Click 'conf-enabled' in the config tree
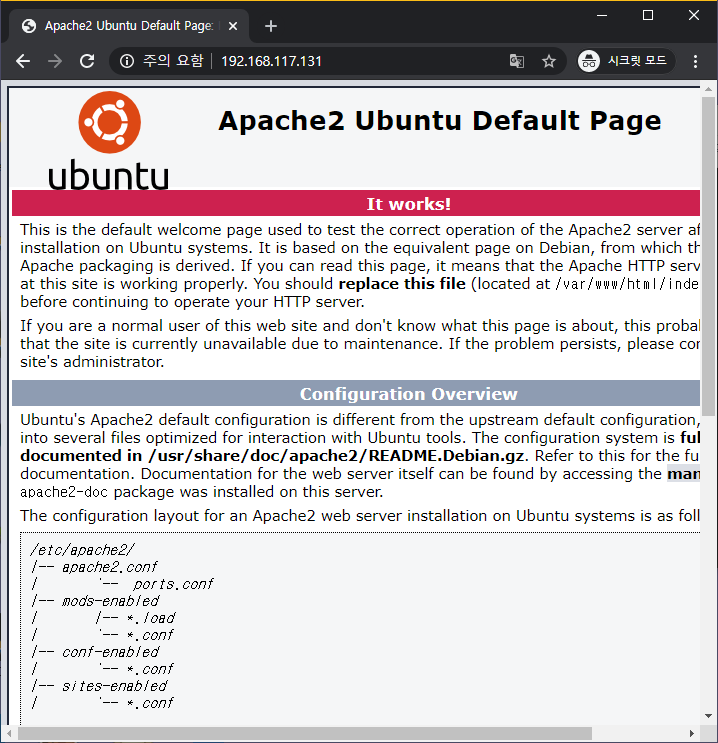 110,652
